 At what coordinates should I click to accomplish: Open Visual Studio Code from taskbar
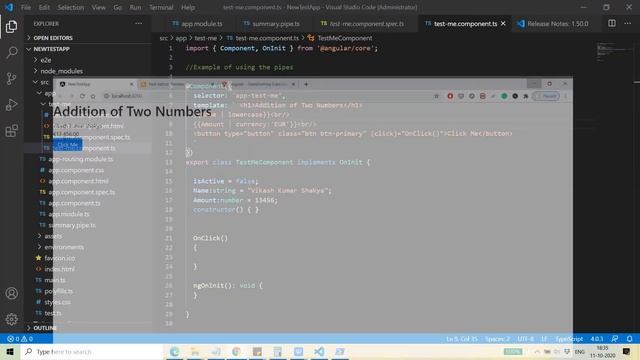coord(319,351)
